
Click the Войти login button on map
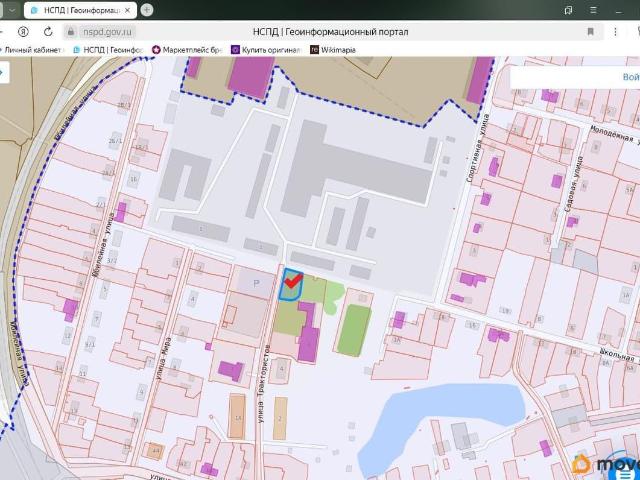click(631, 77)
